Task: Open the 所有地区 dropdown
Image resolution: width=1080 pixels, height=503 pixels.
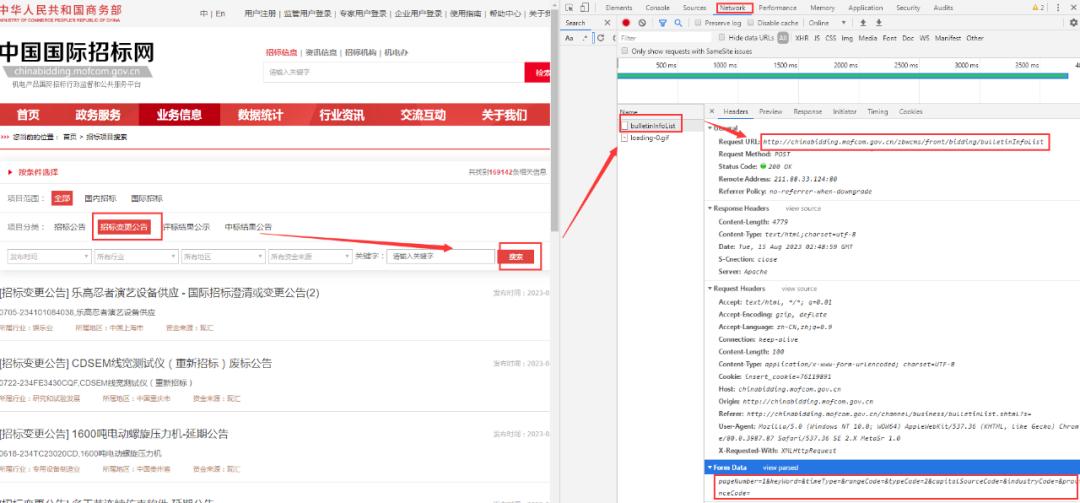Action: click(x=224, y=256)
